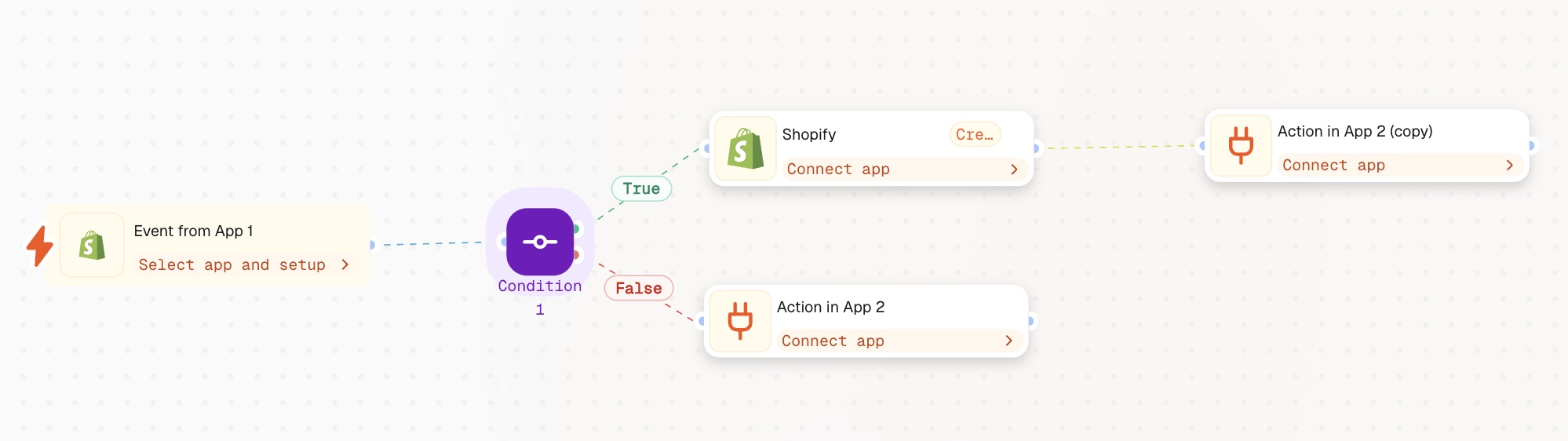Open the truncated "Cre…" tag on Shopify node
The height and width of the screenshot is (441, 1568).
tap(975, 134)
